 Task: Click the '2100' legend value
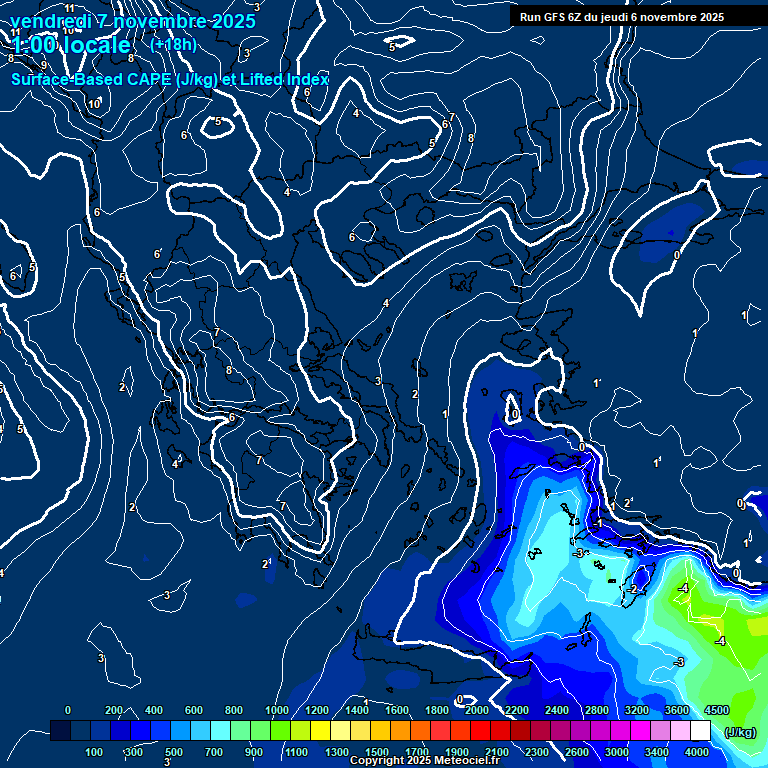pyautogui.click(x=497, y=752)
